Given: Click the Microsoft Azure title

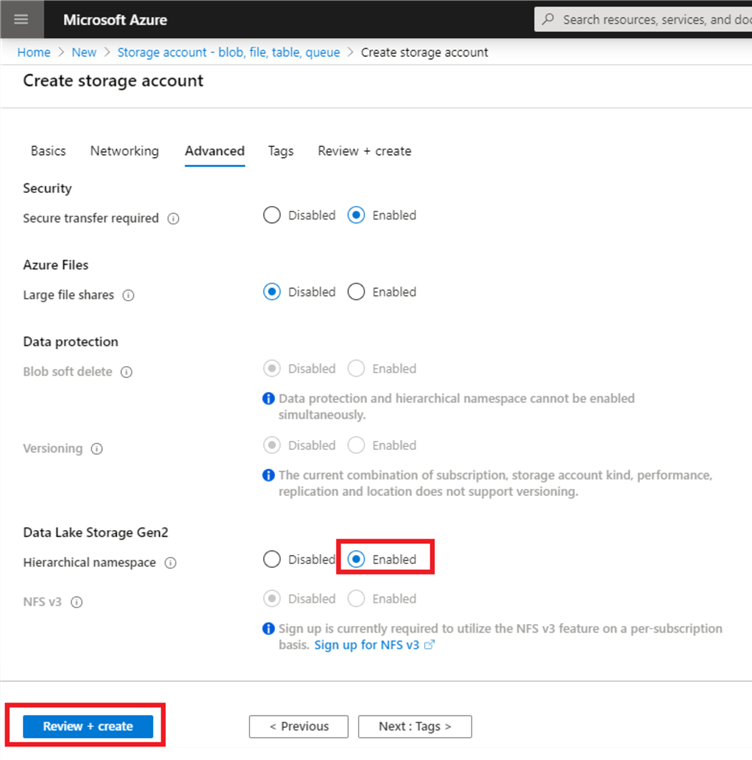Looking at the screenshot, I should pos(115,20).
